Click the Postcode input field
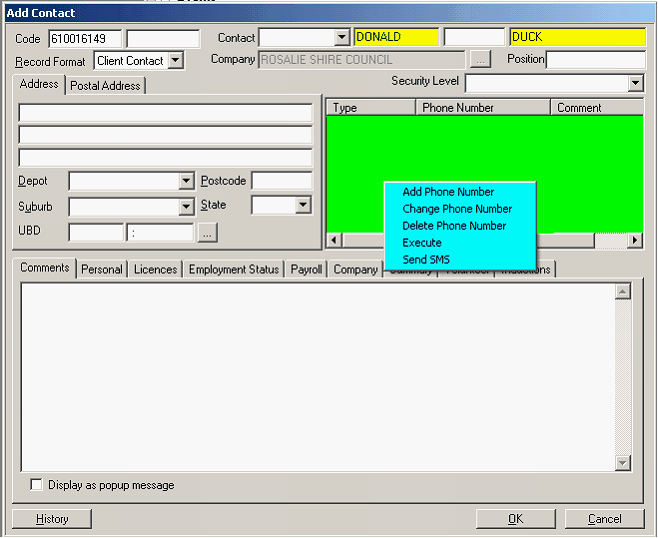The image size is (658, 538). 281,181
